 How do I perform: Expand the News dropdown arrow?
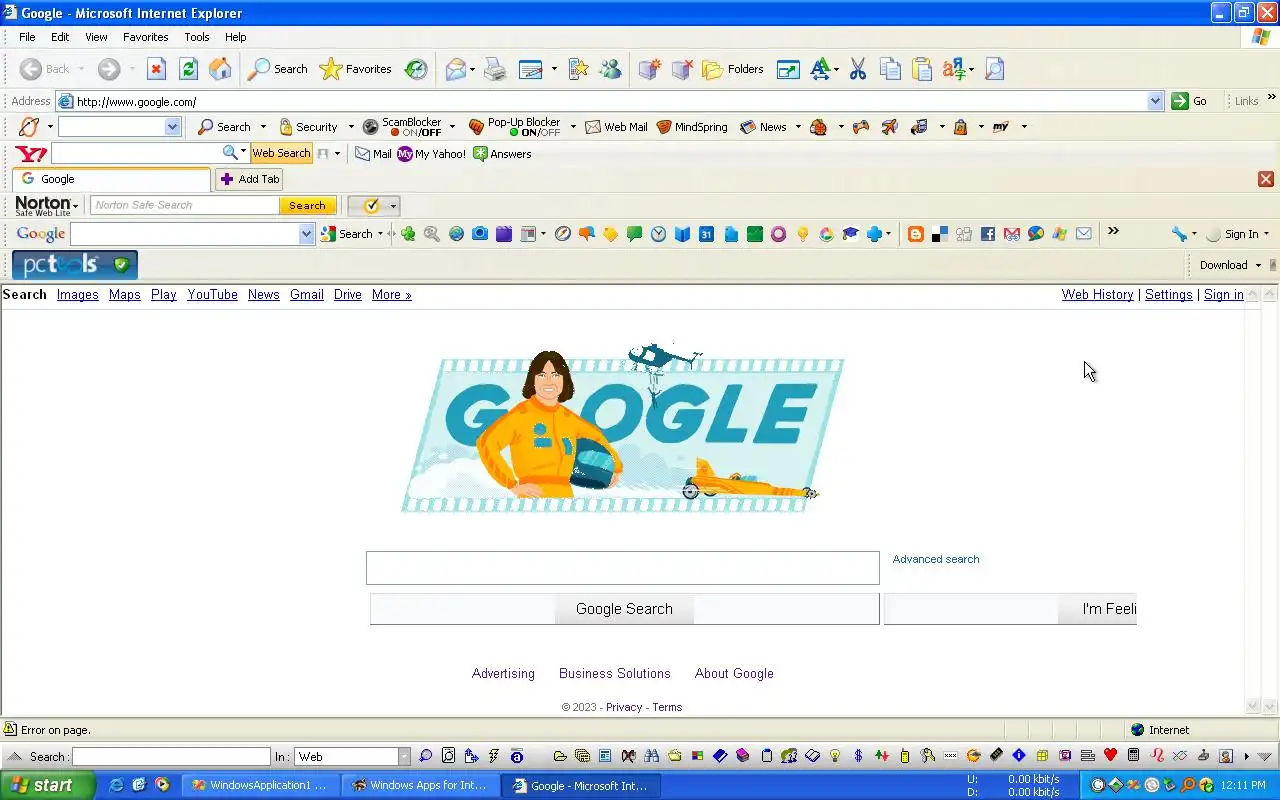(x=798, y=127)
